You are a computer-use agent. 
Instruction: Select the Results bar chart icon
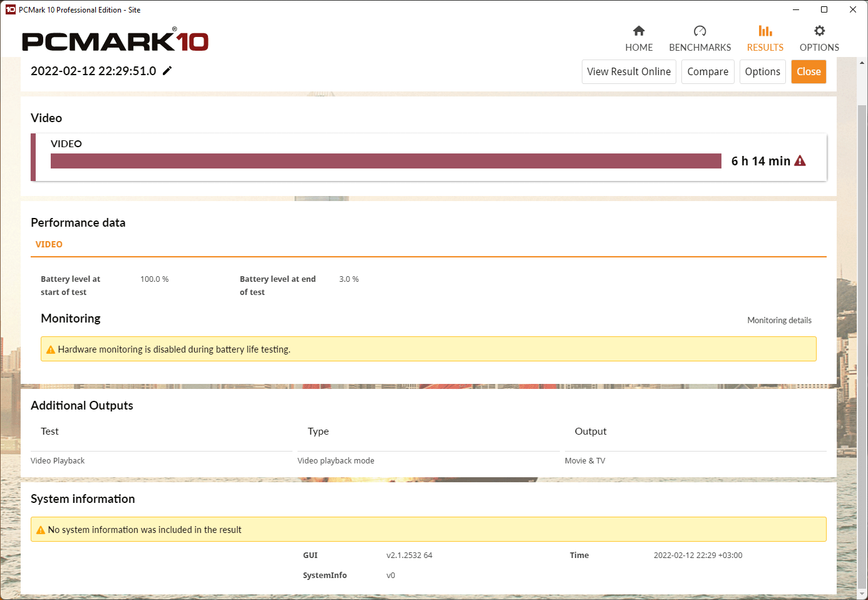pos(765,30)
